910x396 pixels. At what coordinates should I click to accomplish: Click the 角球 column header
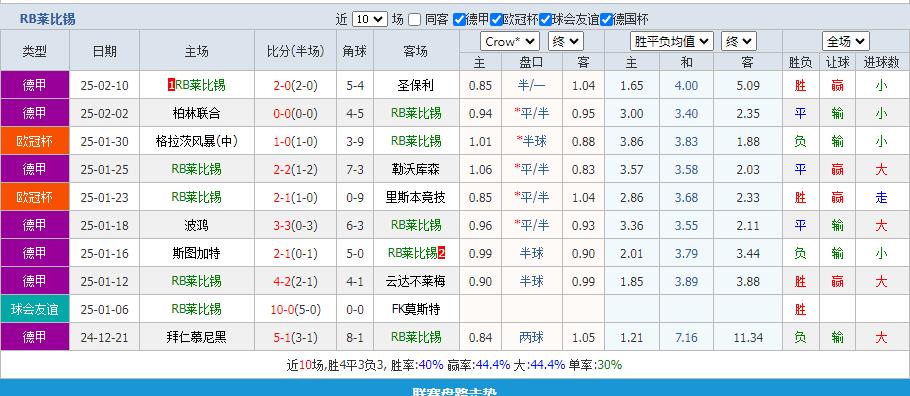pos(355,51)
